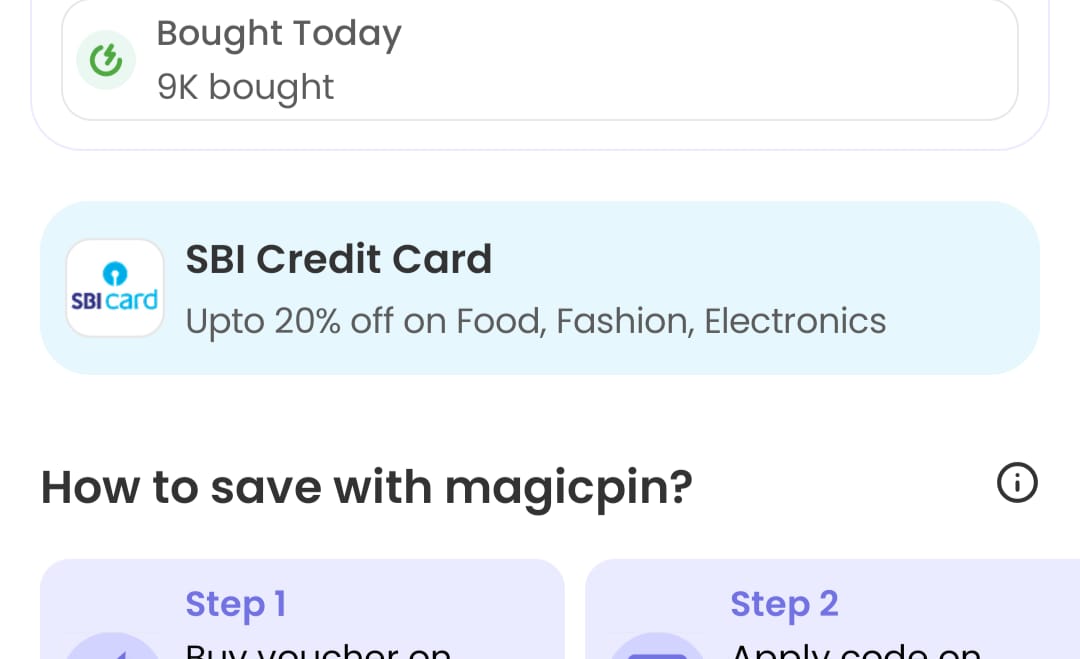
Task: Open the info icon beside magicpin heading
Action: click(1017, 484)
